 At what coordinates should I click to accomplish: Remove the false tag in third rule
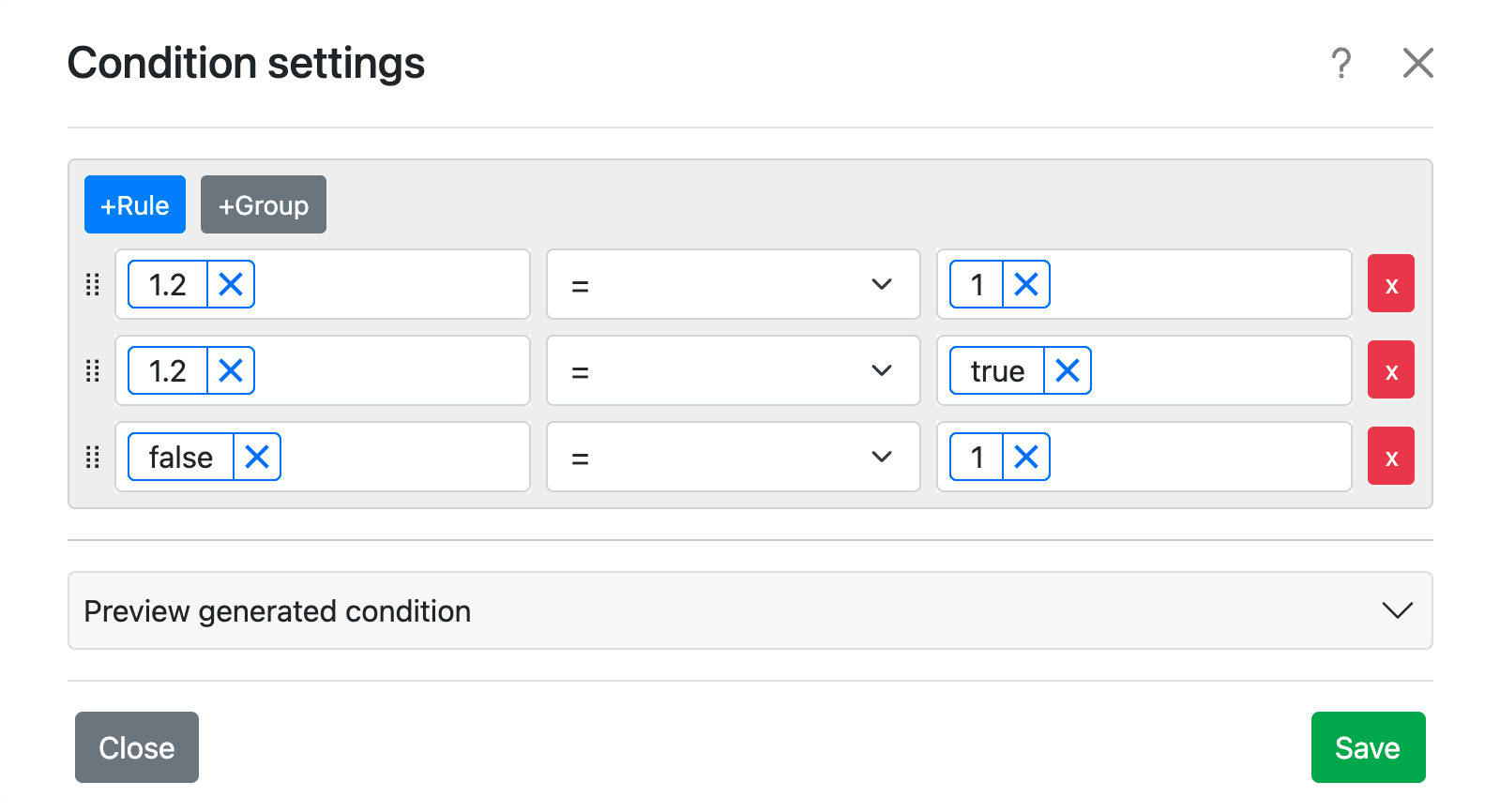point(257,457)
